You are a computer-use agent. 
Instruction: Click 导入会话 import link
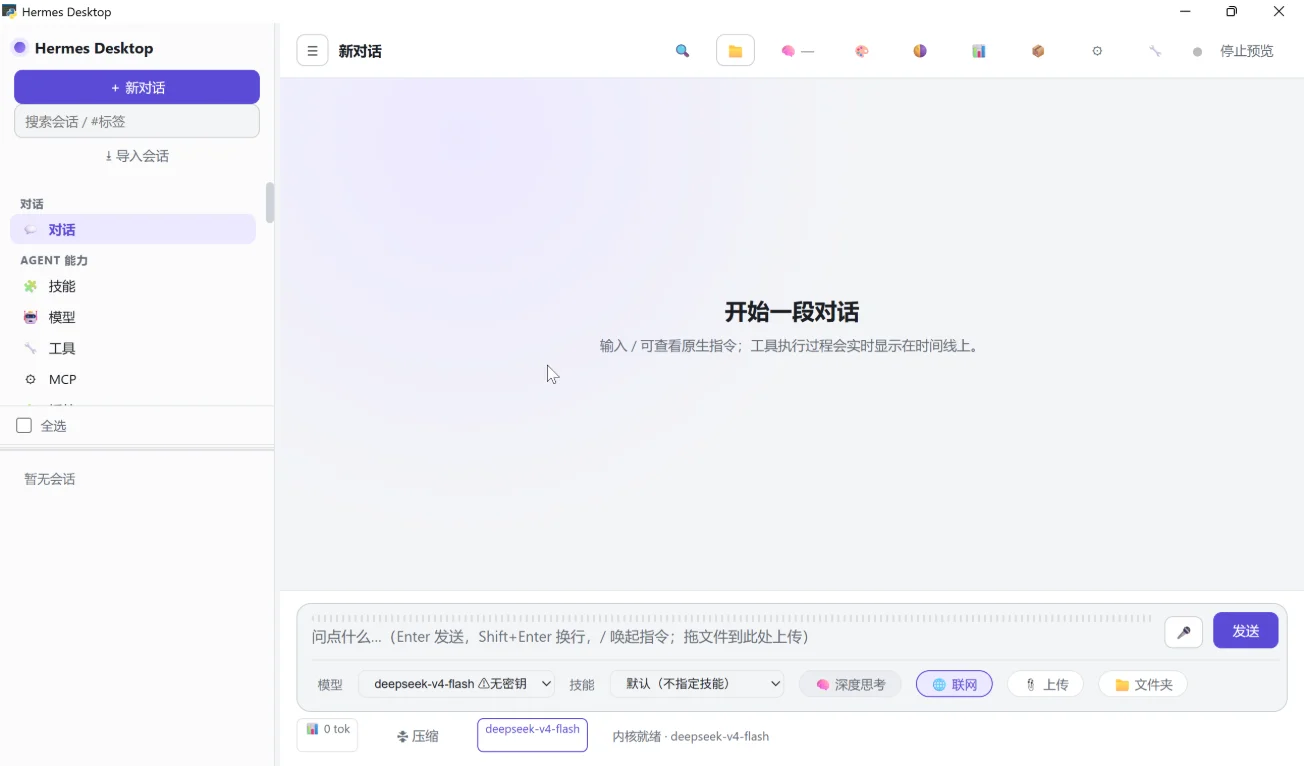pos(137,156)
